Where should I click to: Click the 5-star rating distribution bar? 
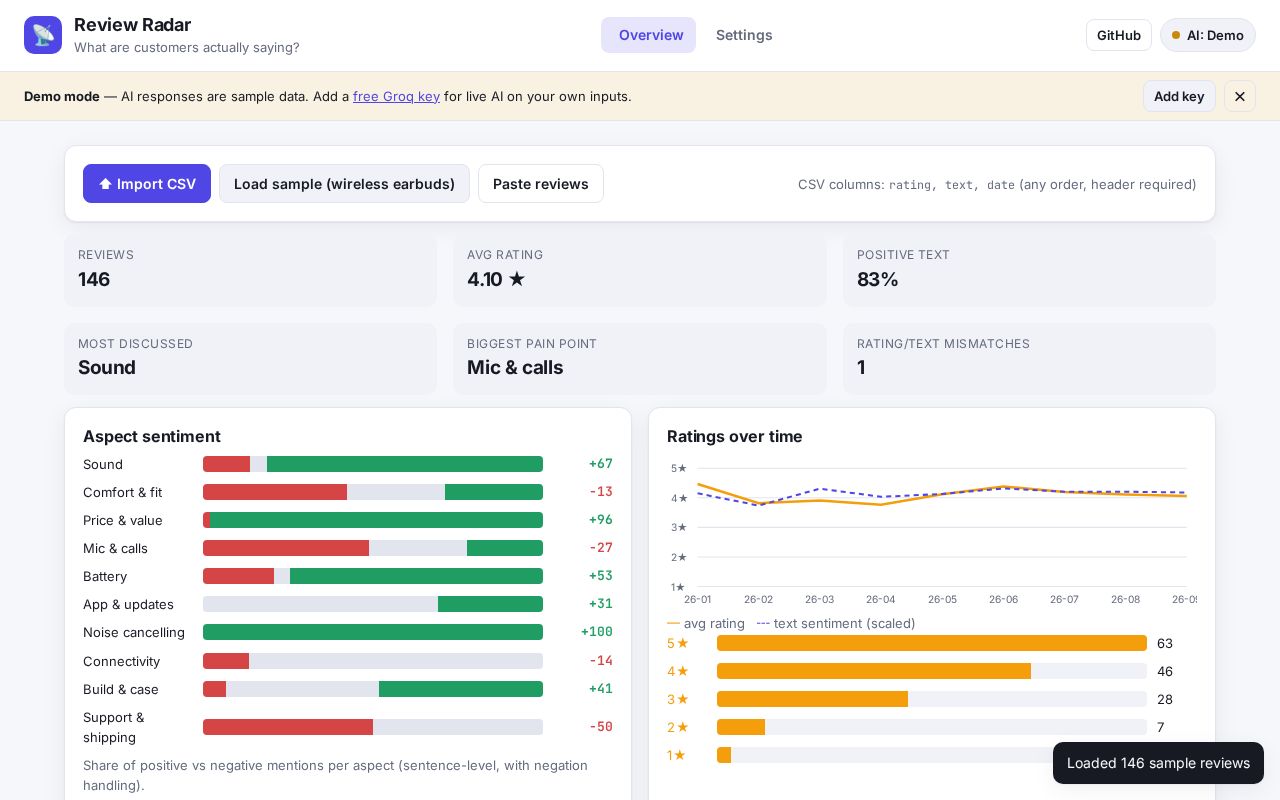coord(932,643)
